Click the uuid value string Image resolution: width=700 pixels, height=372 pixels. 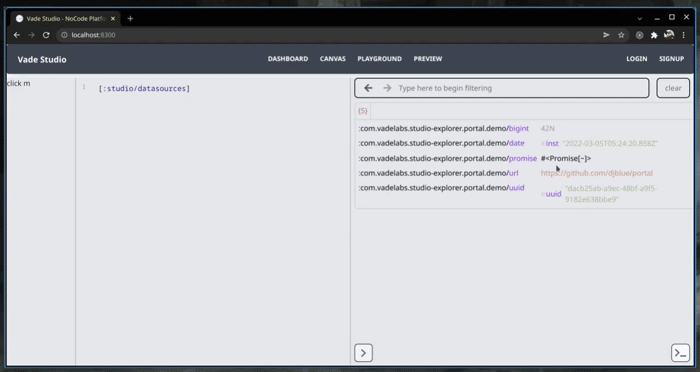pyautogui.click(x=611, y=194)
